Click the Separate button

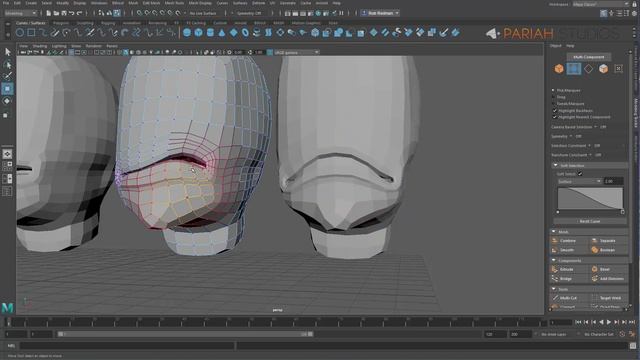pyautogui.click(x=609, y=241)
